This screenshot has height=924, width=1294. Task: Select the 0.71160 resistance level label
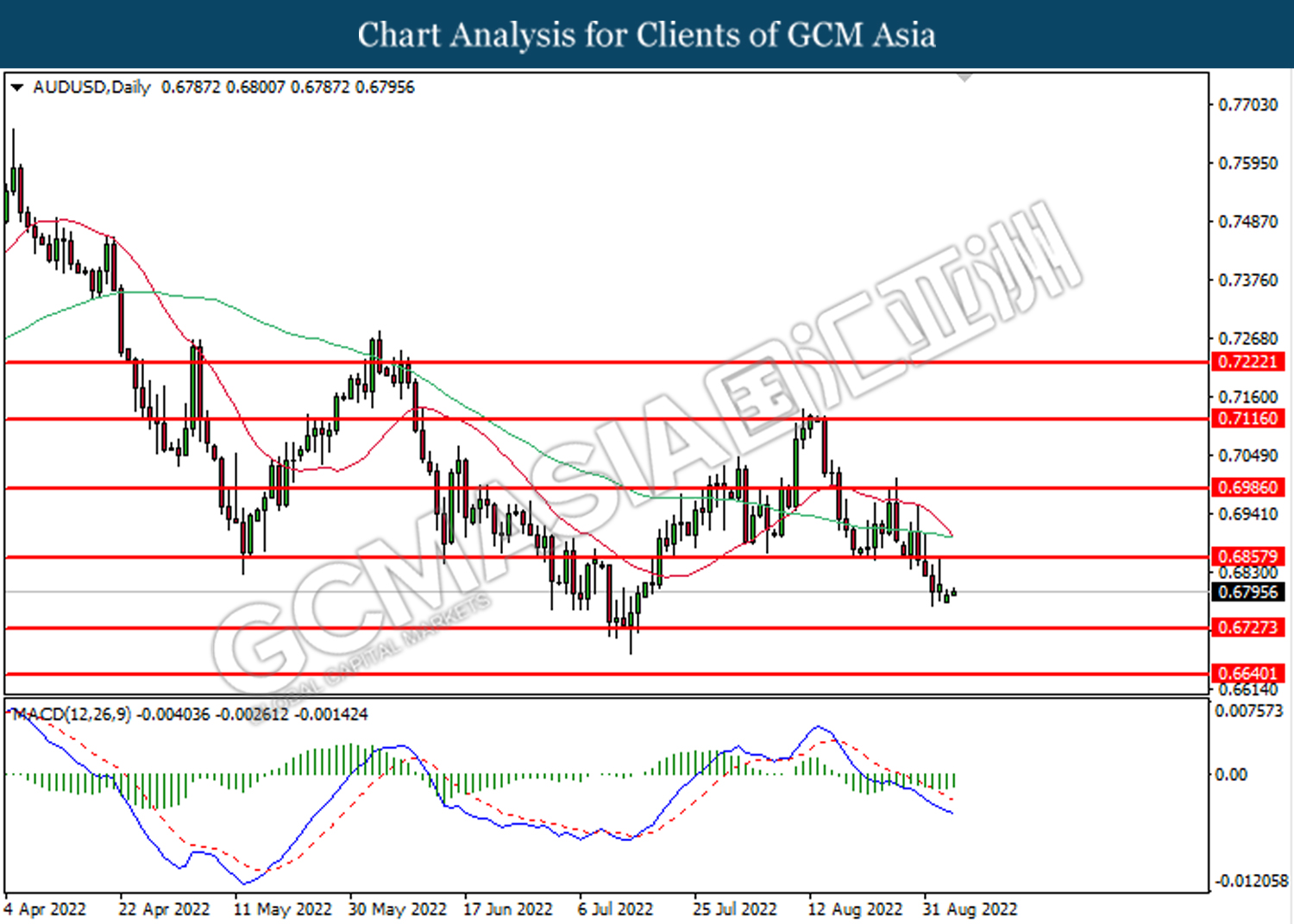click(1248, 419)
